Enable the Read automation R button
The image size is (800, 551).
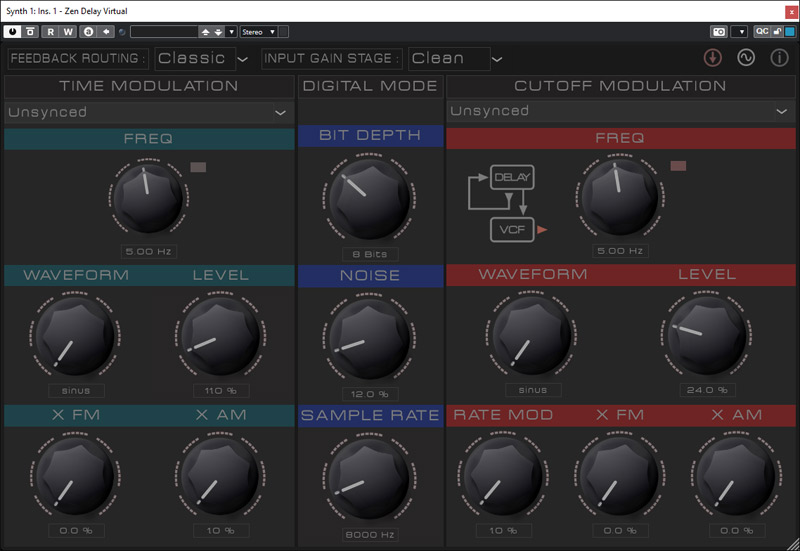[x=50, y=31]
